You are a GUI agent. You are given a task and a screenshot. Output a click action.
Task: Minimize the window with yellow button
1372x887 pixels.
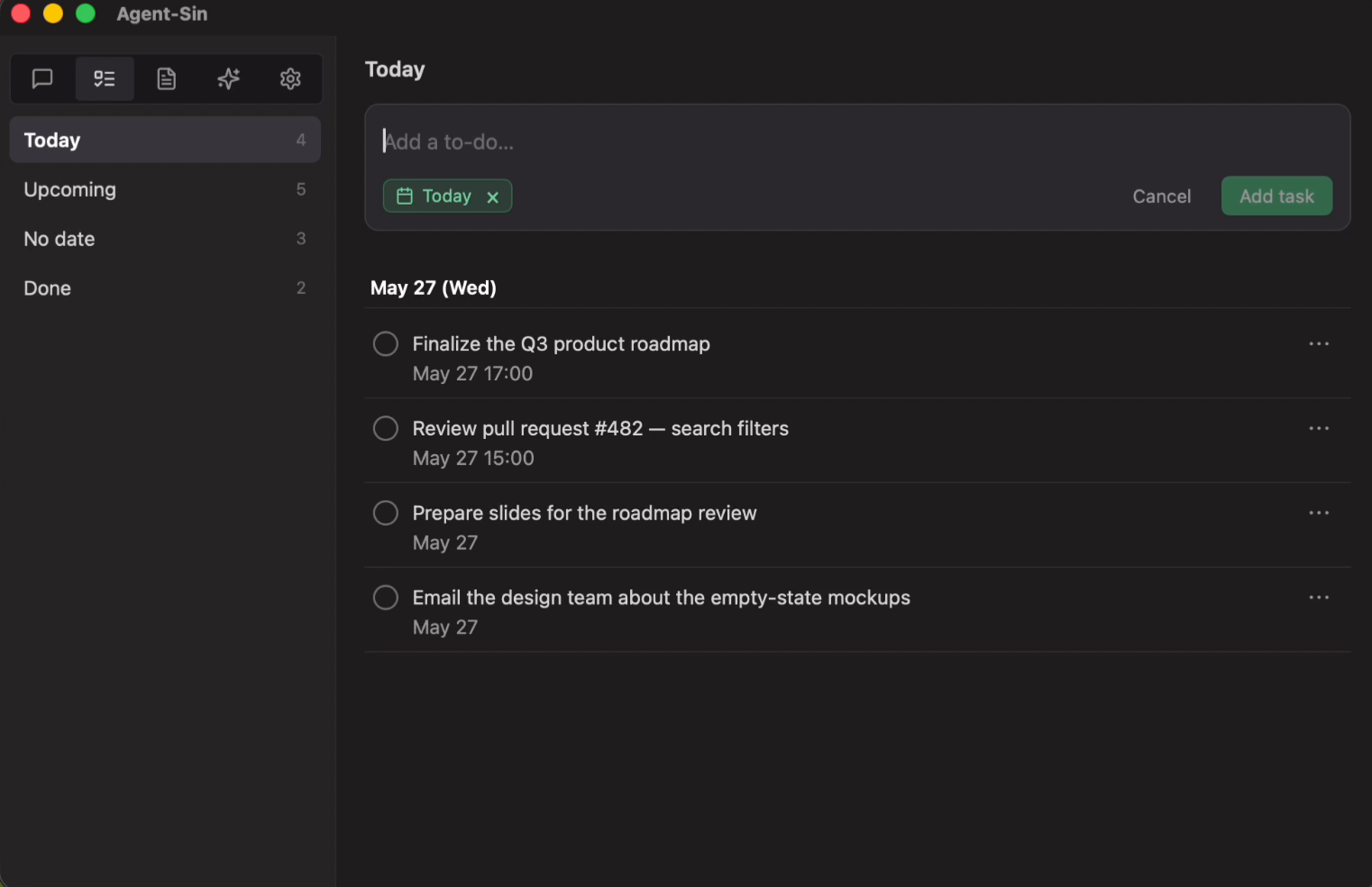[53, 14]
